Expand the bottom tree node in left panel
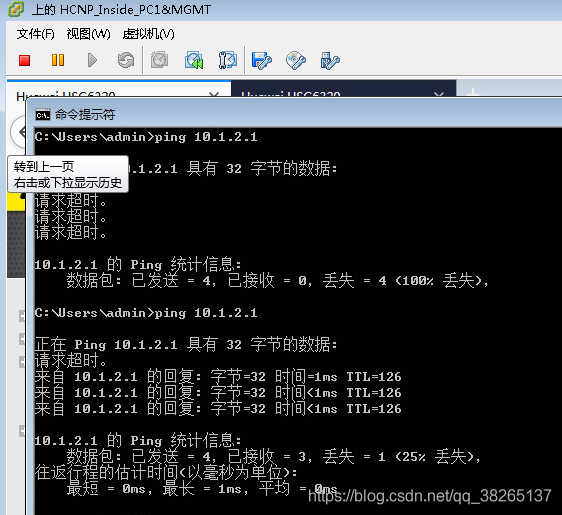The height and width of the screenshot is (515, 562). (x=22, y=431)
